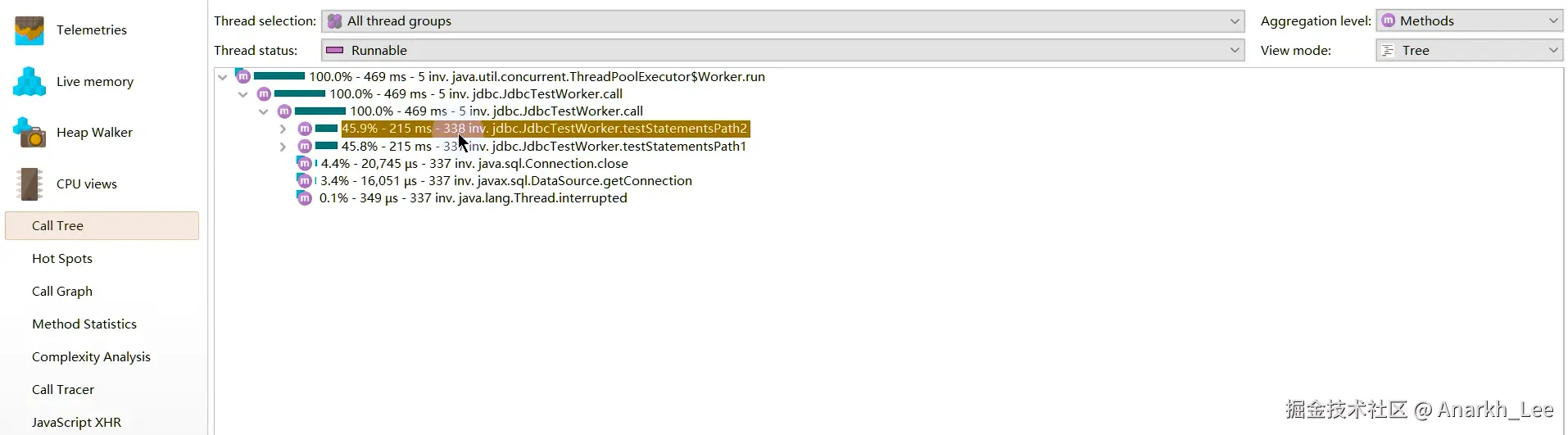Select CPU views label in sidebar
1568x435 pixels.
(87, 184)
